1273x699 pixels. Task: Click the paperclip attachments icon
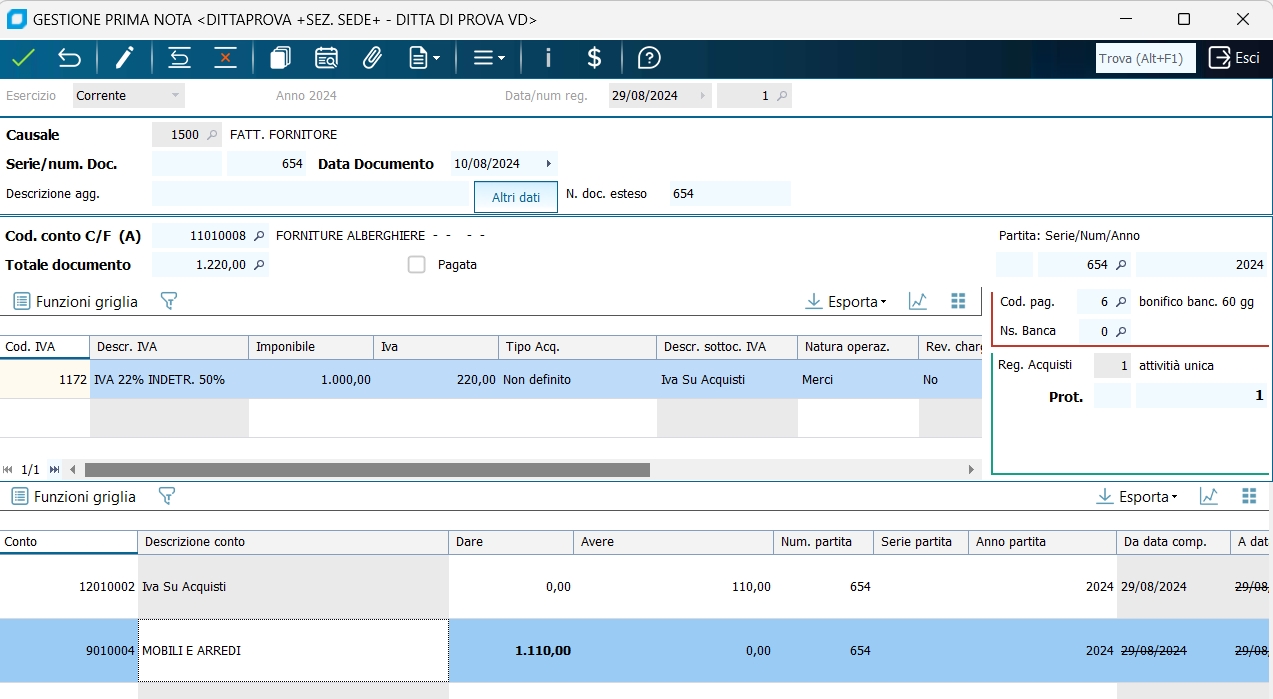372,58
